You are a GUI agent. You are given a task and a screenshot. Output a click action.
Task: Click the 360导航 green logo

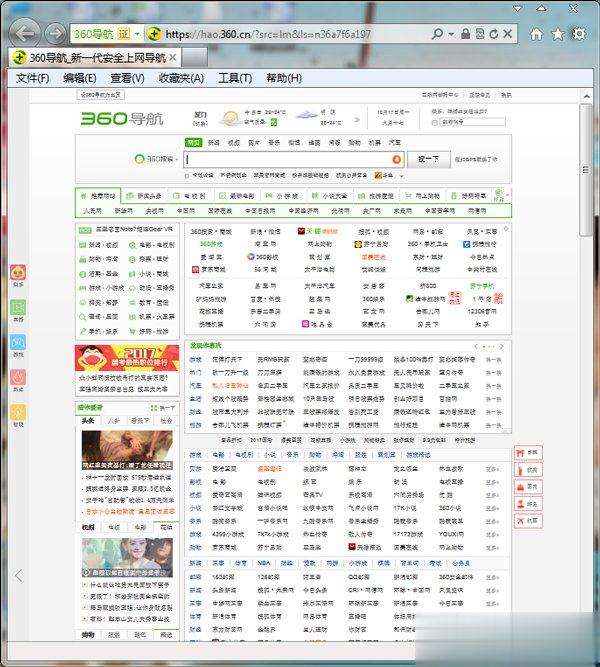coord(122,119)
